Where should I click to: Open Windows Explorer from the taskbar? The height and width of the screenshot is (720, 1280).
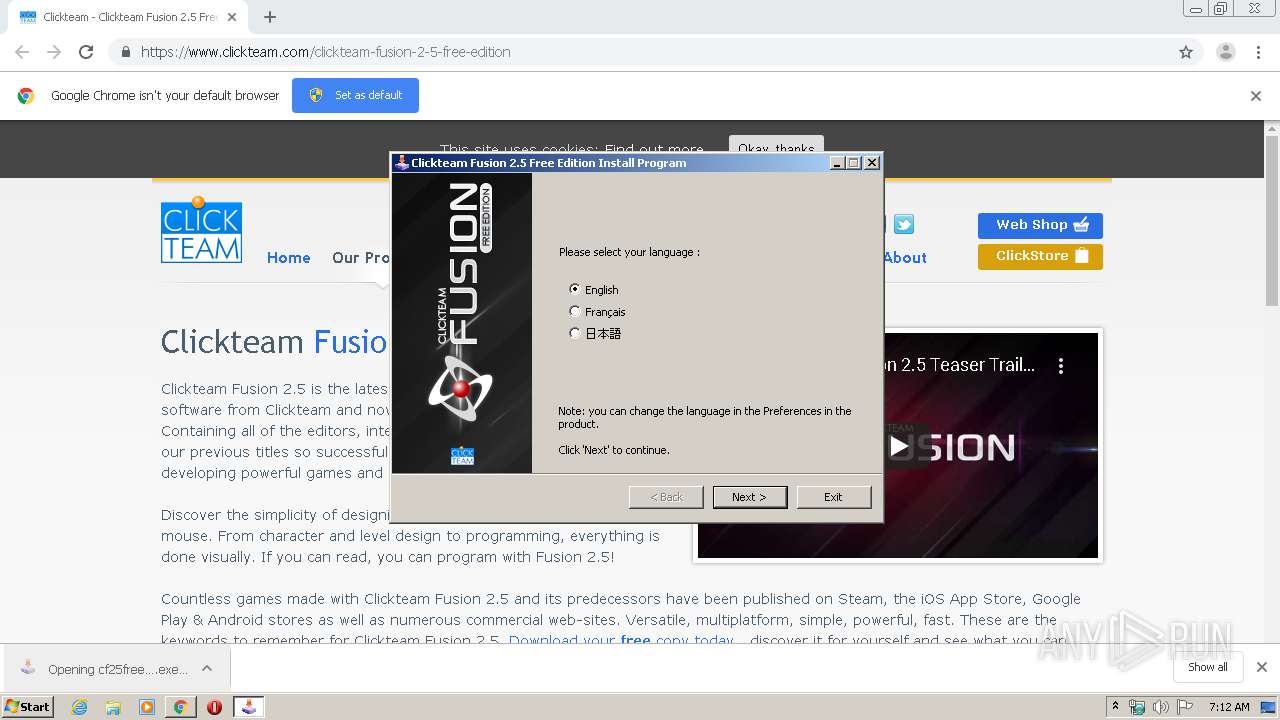(x=113, y=707)
